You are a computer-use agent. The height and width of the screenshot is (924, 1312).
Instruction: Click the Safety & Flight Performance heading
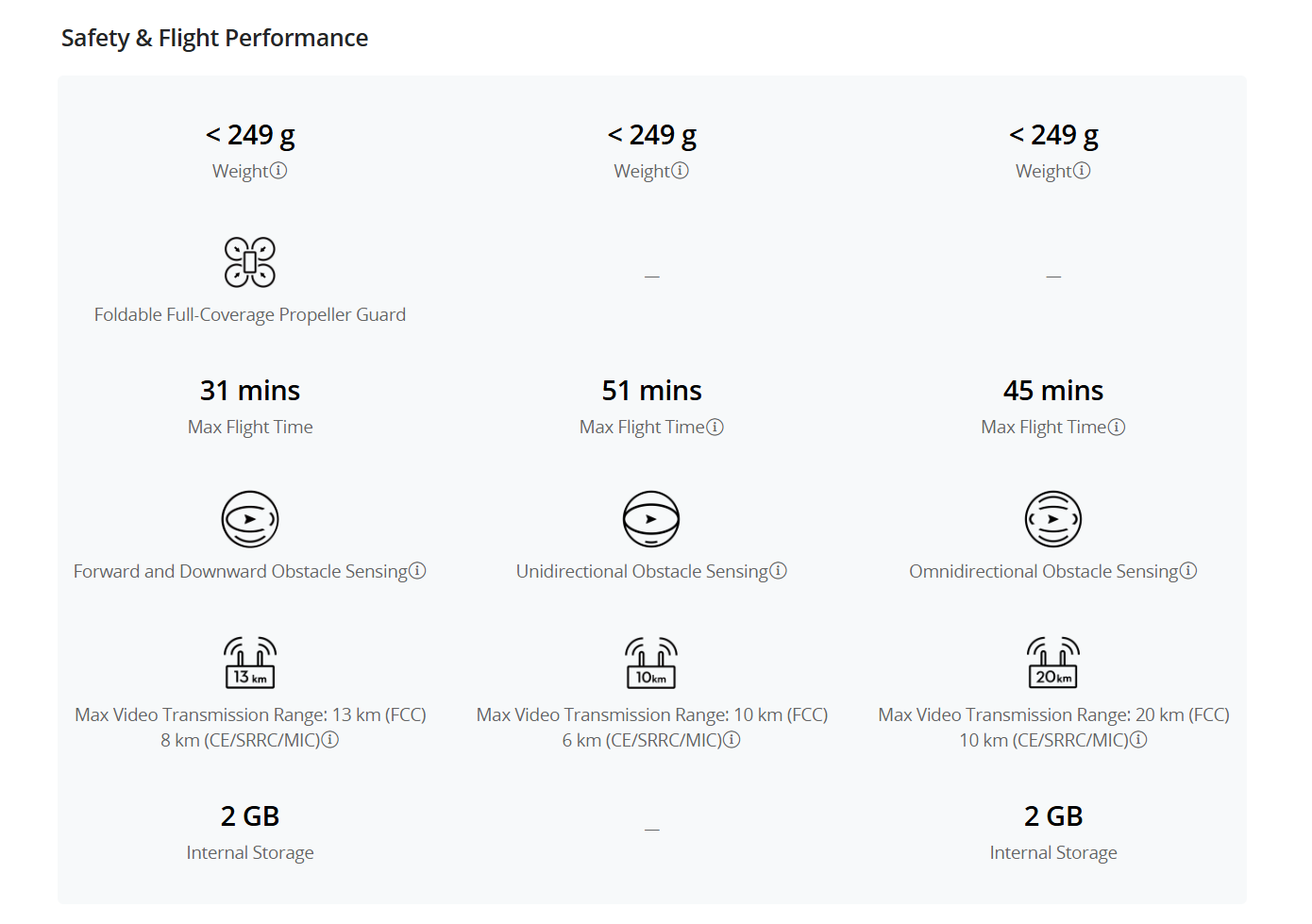pos(214,38)
